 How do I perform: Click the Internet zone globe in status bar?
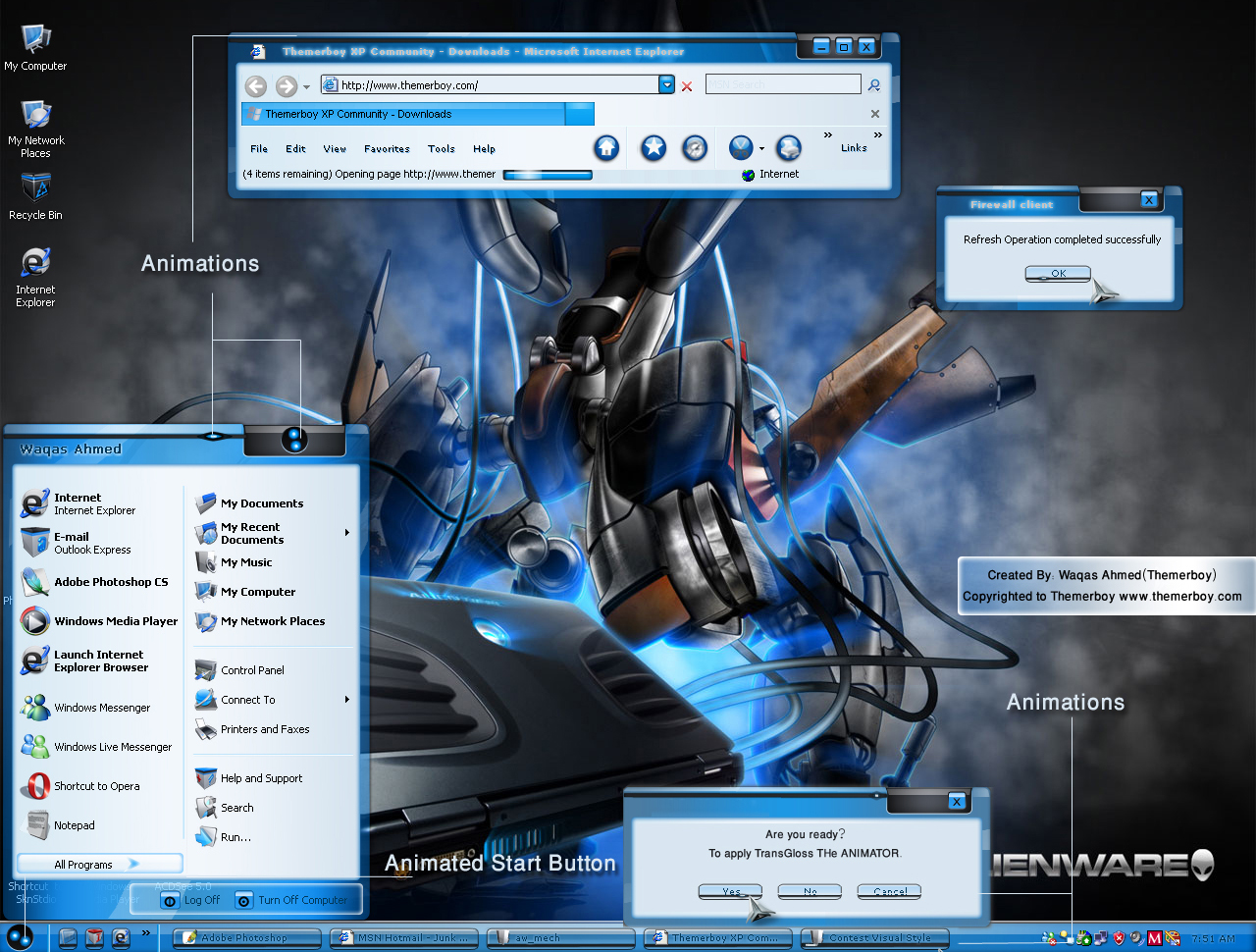[749, 175]
